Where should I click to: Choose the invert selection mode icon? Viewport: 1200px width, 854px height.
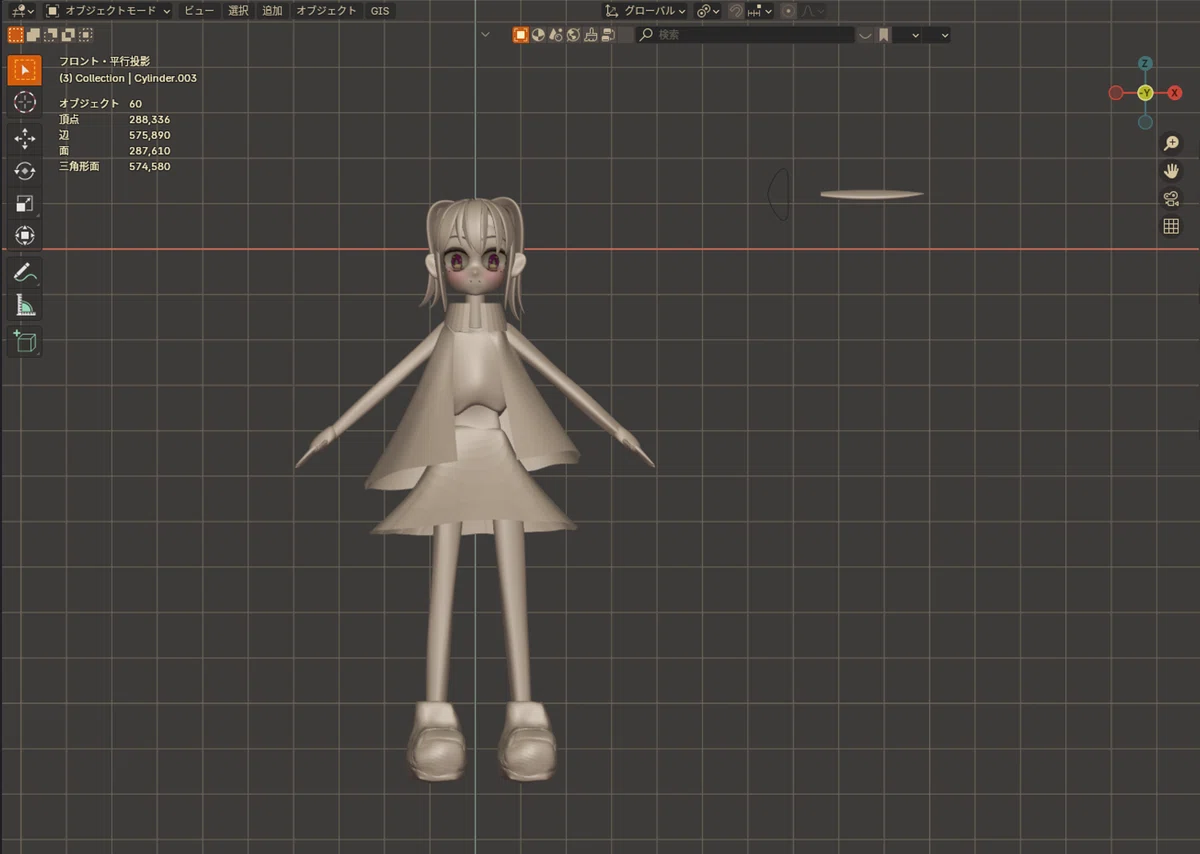click(x=68, y=34)
